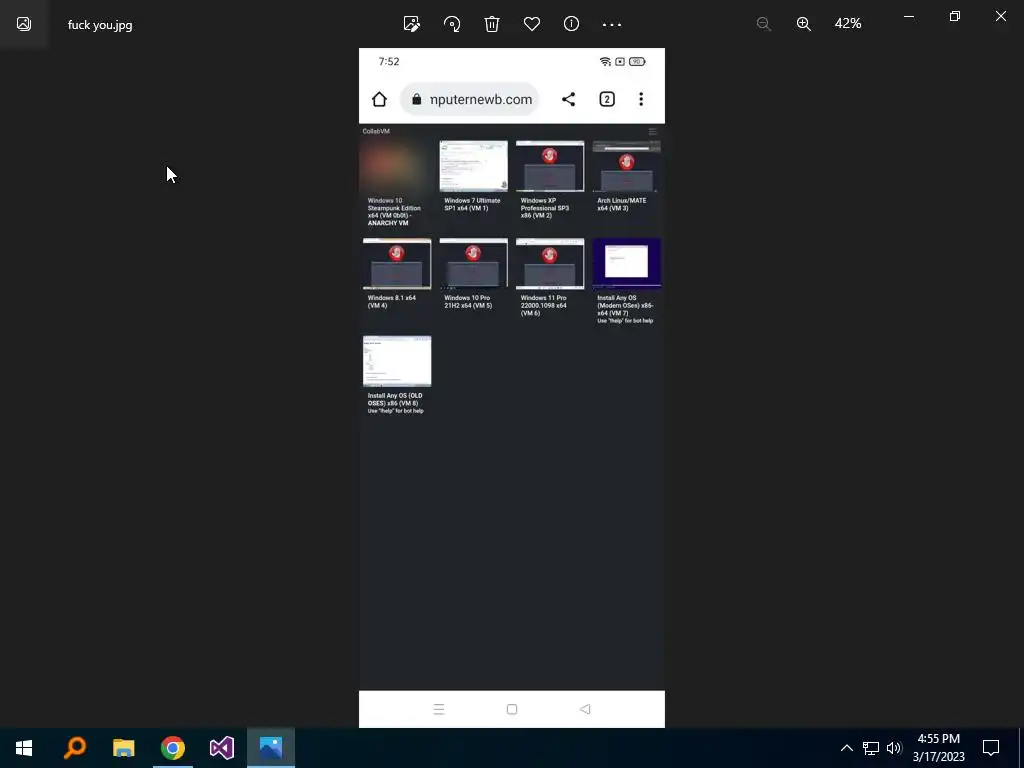The height and width of the screenshot is (768, 1024).
Task: Show file info with the info icon
Action: (x=571, y=24)
